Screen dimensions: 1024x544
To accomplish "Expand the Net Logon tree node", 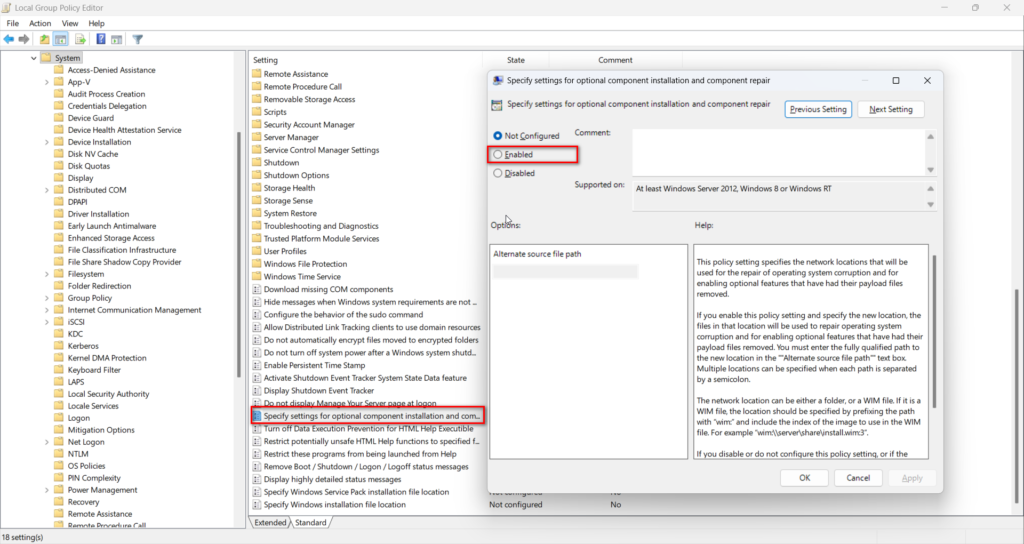I will tap(46, 442).
